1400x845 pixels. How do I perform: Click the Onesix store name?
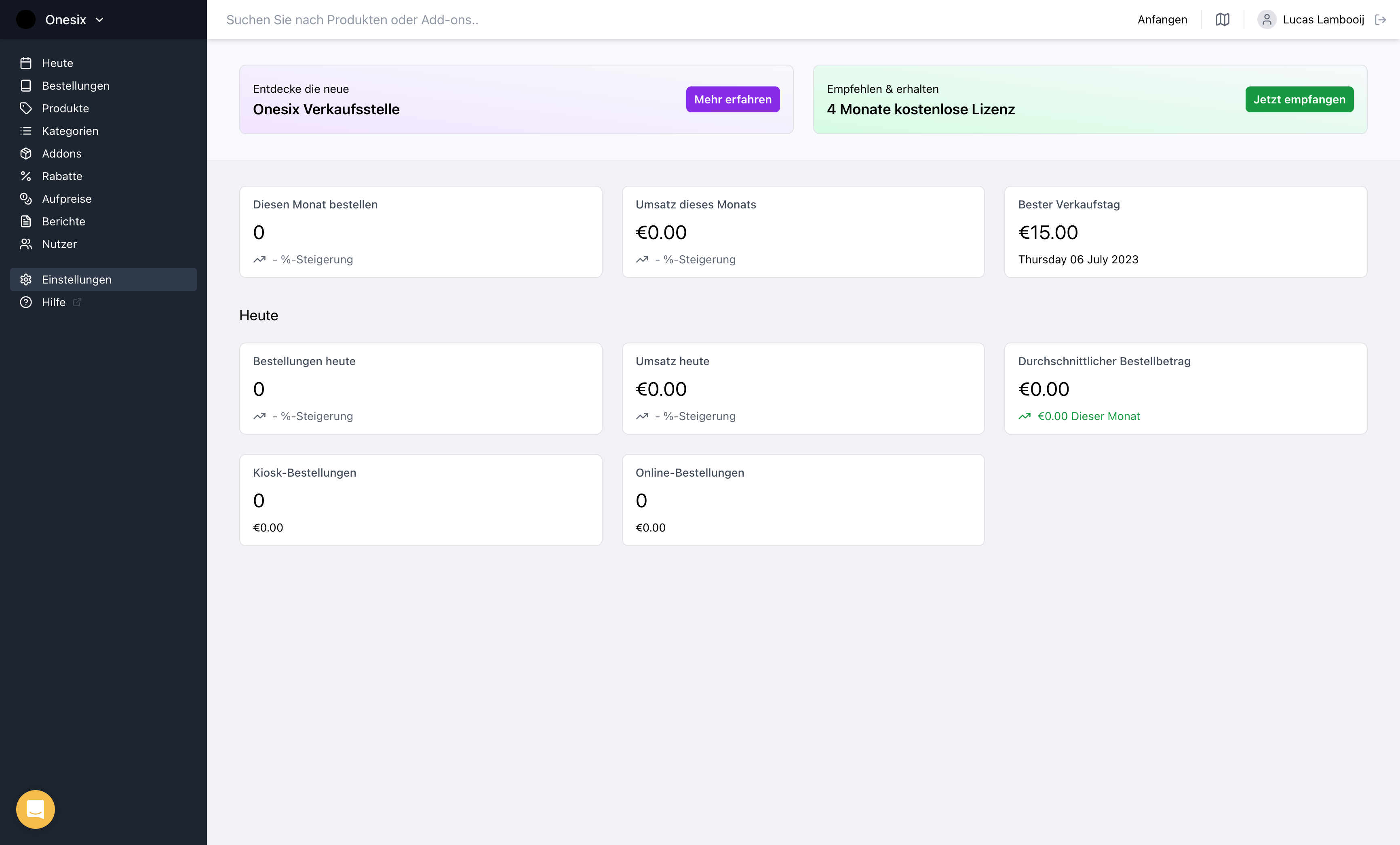coord(66,20)
